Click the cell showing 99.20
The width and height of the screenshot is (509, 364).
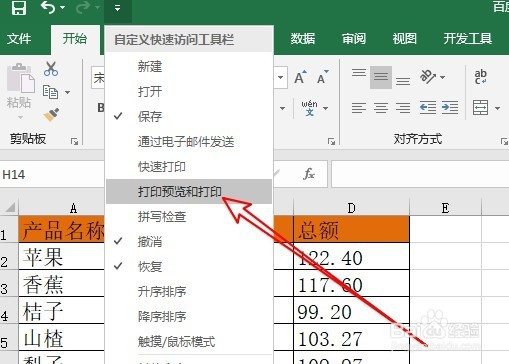tap(351, 310)
